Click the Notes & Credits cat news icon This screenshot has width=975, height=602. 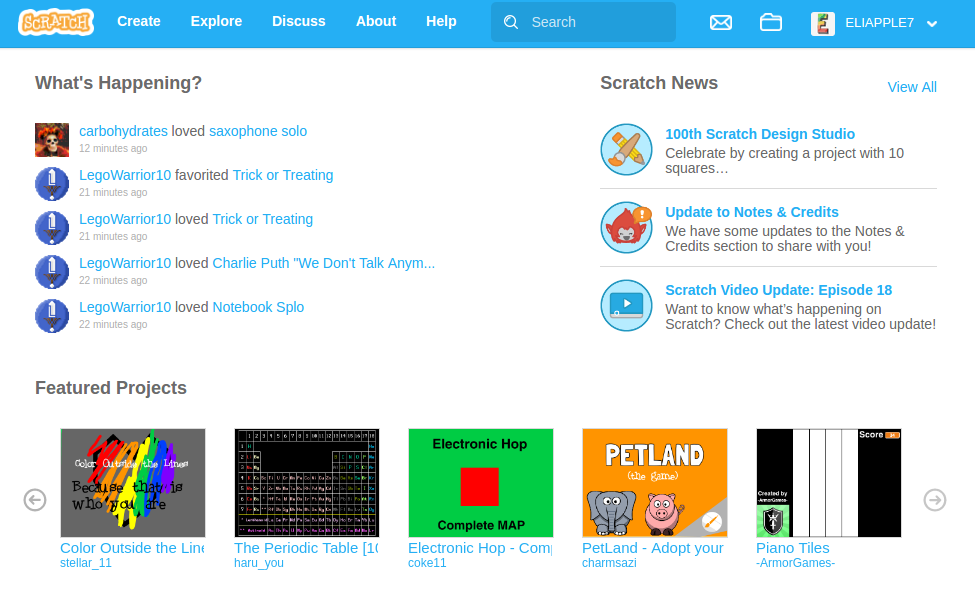click(x=626, y=227)
